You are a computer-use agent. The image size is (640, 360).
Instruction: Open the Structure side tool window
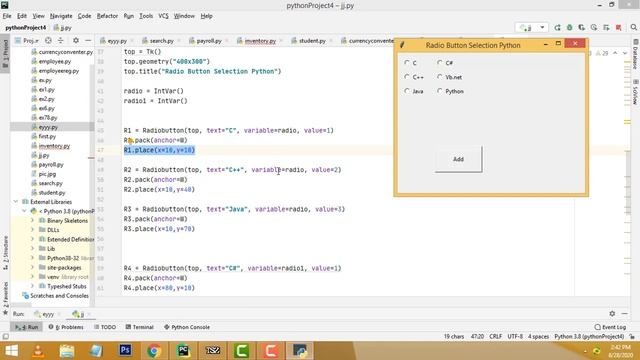pyautogui.click(x=5, y=253)
